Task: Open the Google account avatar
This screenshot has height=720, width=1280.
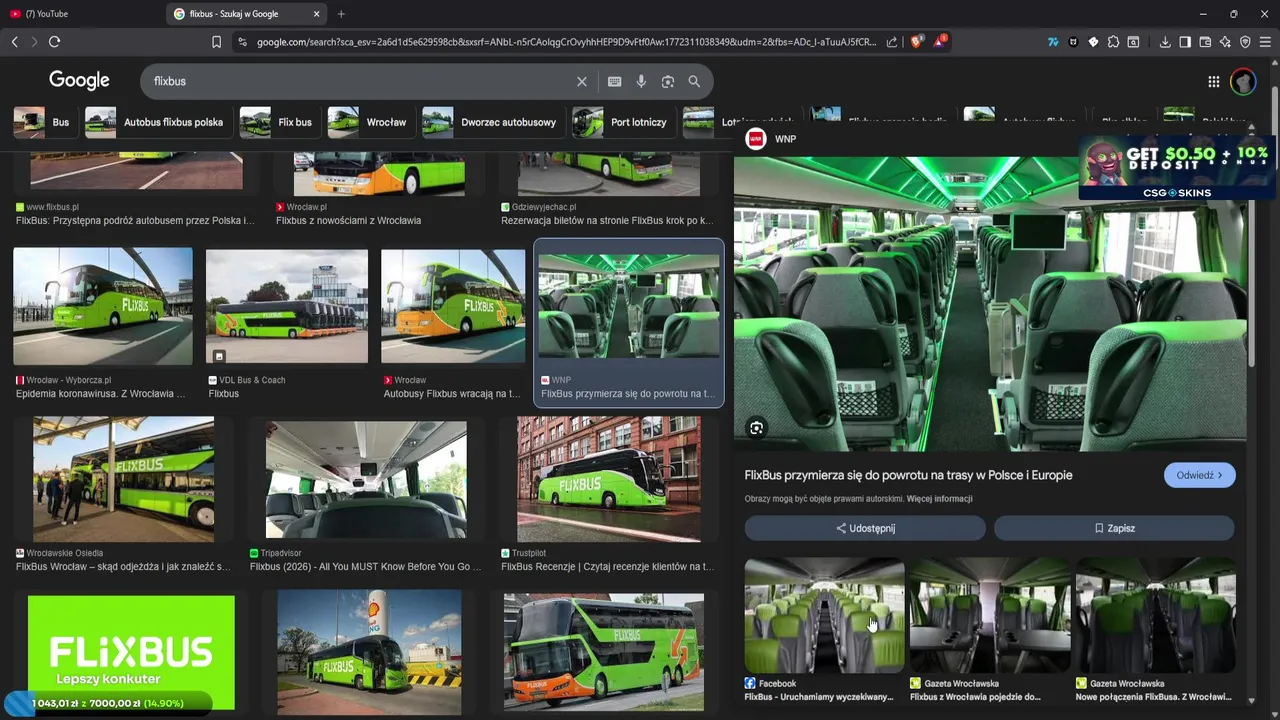Action: tap(1243, 82)
